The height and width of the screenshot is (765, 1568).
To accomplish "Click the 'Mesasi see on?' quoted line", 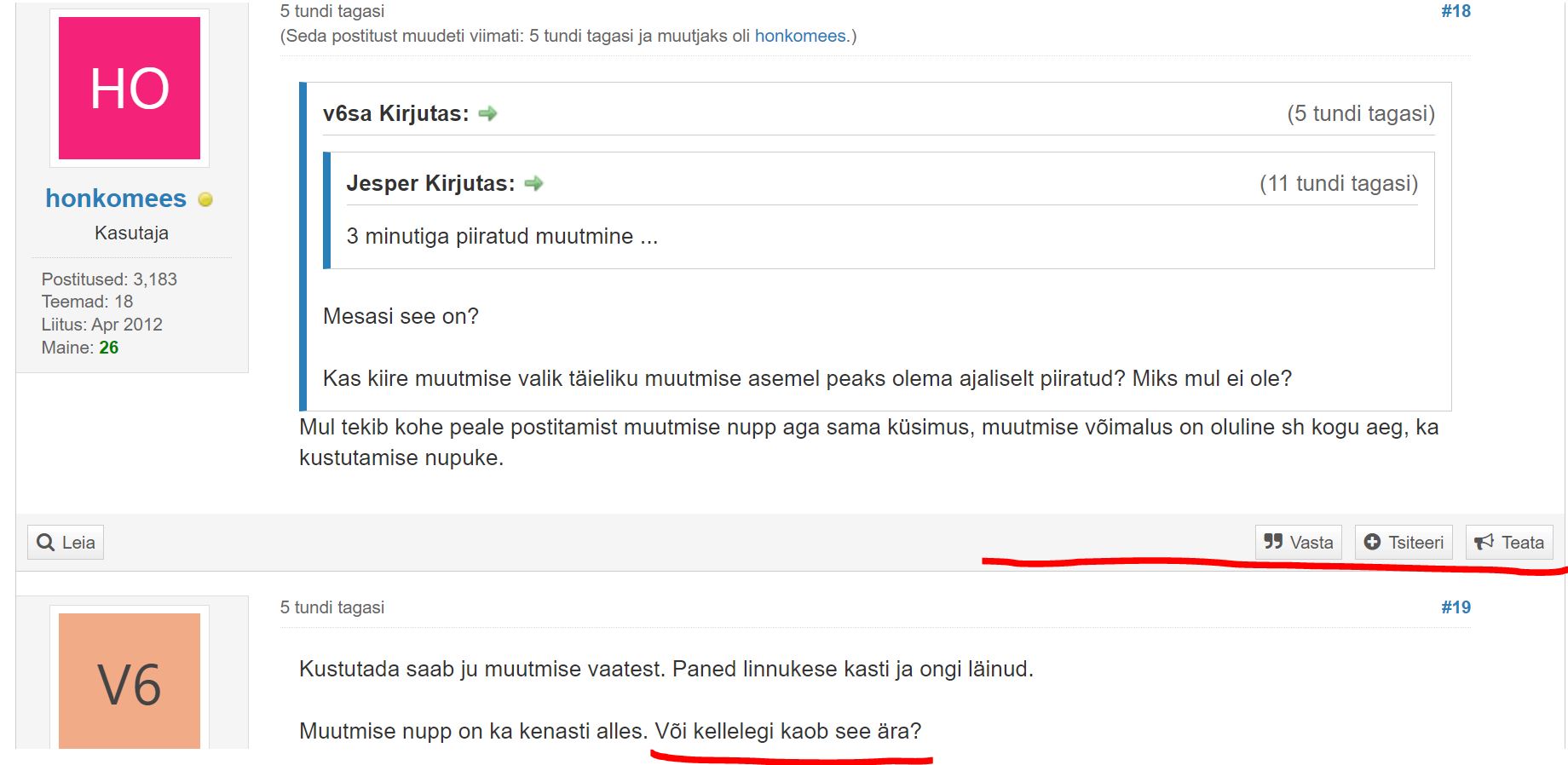I will (401, 316).
